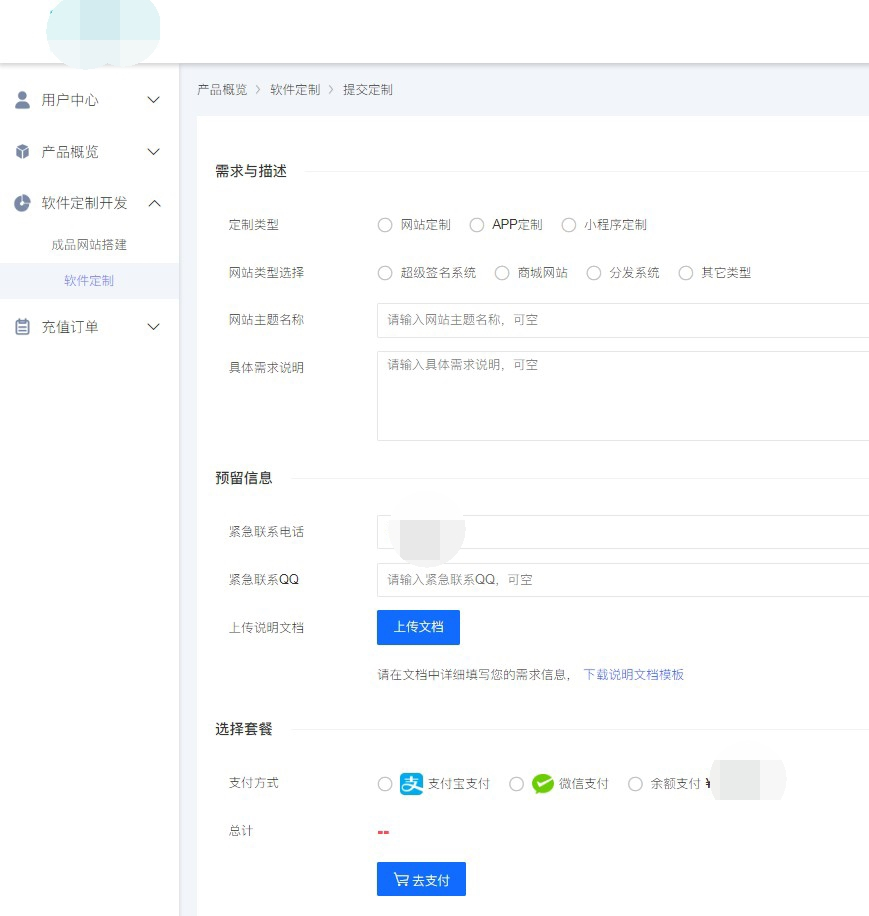Click the Alipay logo icon
869x916 pixels.
[411, 783]
